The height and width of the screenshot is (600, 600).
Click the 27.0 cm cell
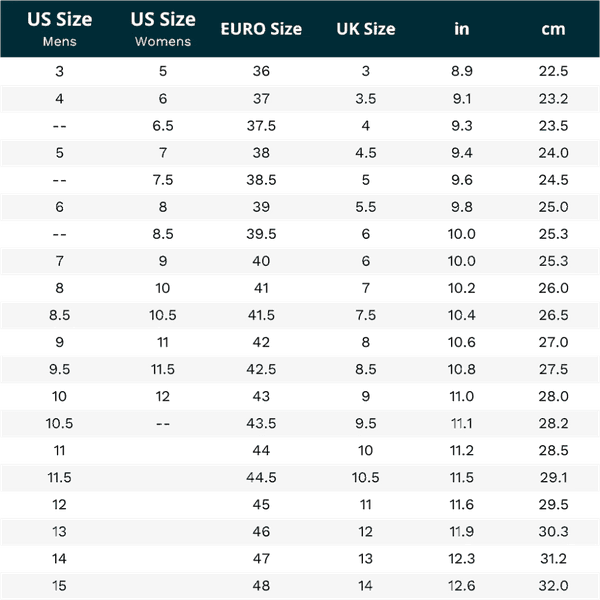point(553,342)
